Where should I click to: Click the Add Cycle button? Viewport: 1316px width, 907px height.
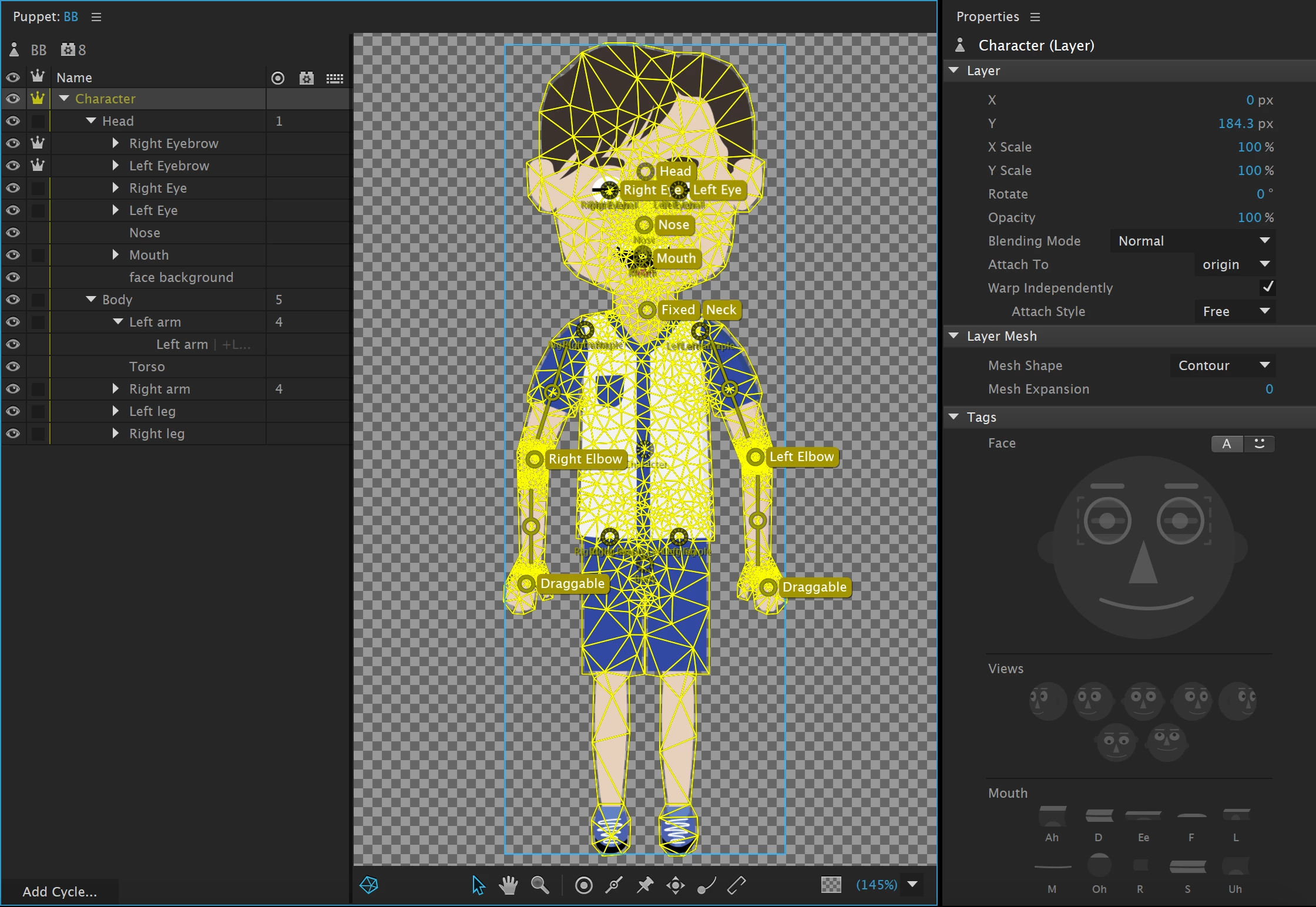tap(59, 891)
